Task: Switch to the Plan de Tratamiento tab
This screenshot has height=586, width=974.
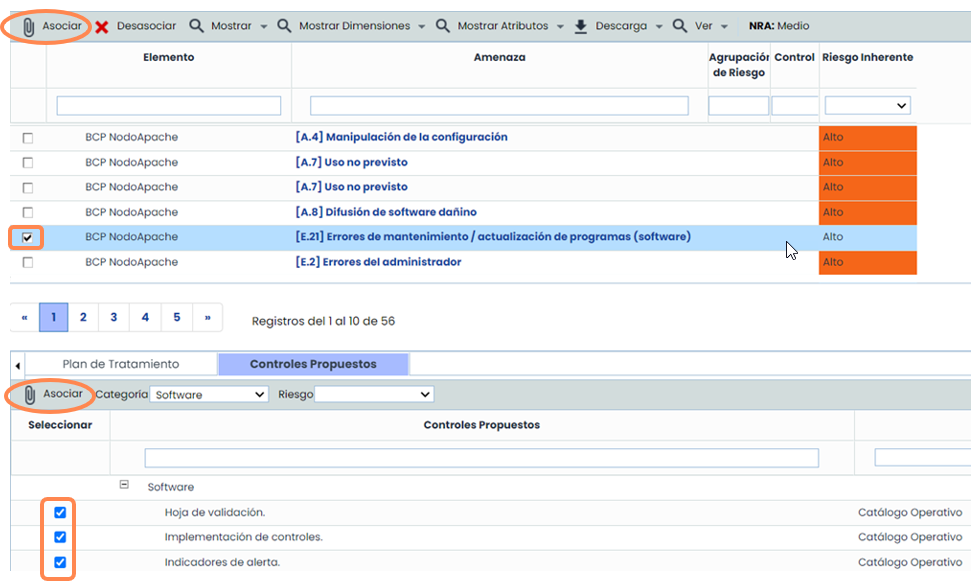Action: coord(120,364)
